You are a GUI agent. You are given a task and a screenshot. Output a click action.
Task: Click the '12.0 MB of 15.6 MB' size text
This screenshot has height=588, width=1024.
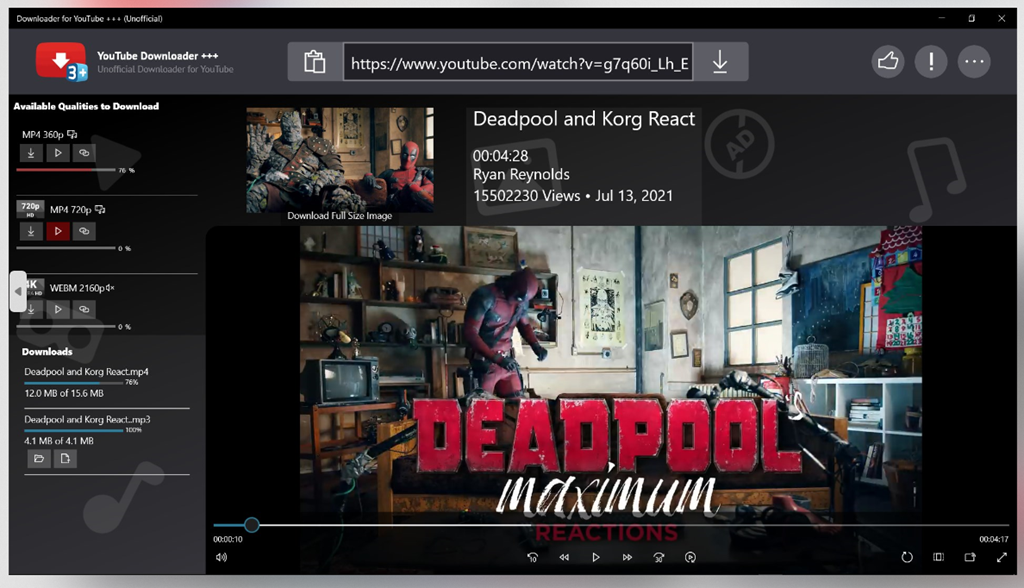click(x=64, y=393)
